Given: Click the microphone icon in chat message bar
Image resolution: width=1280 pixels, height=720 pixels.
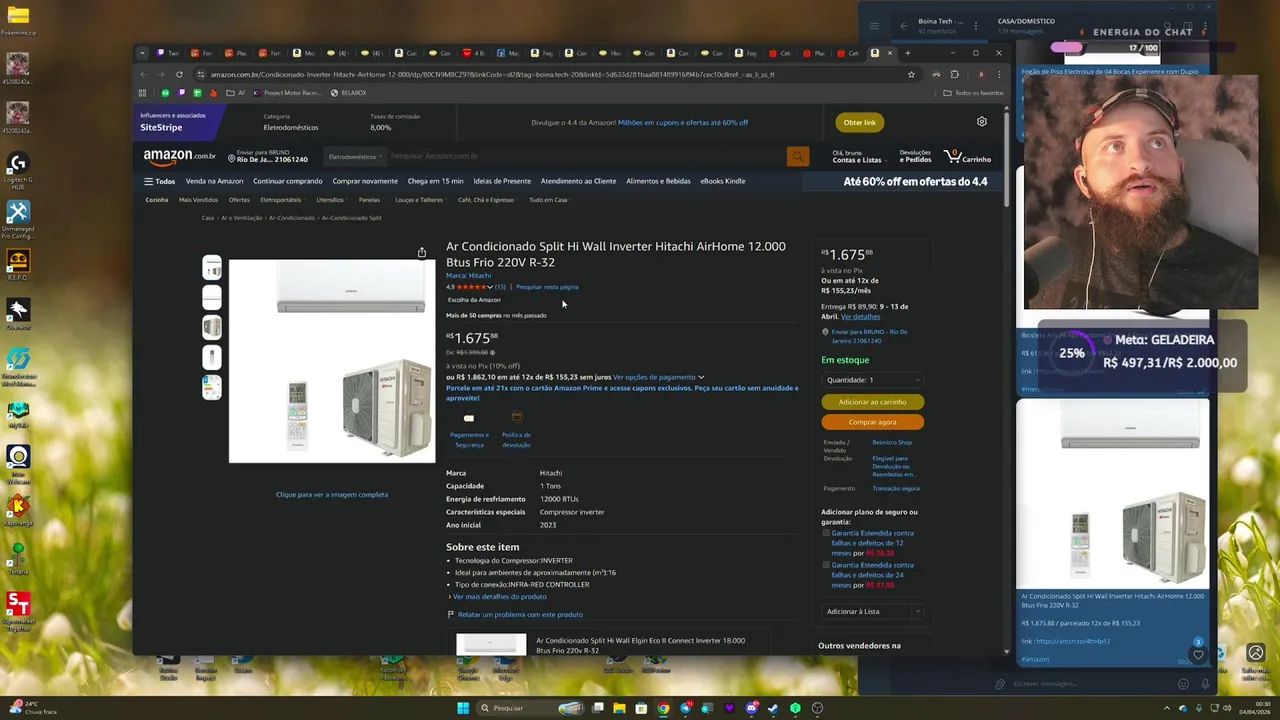Looking at the screenshot, I should [1205, 684].
